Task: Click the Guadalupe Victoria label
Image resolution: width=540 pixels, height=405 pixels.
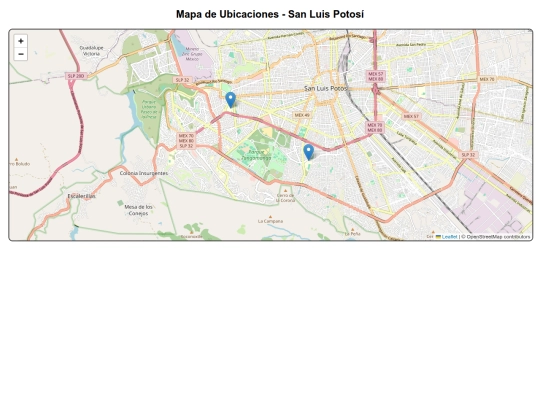Action: click(x=92, y=51)
